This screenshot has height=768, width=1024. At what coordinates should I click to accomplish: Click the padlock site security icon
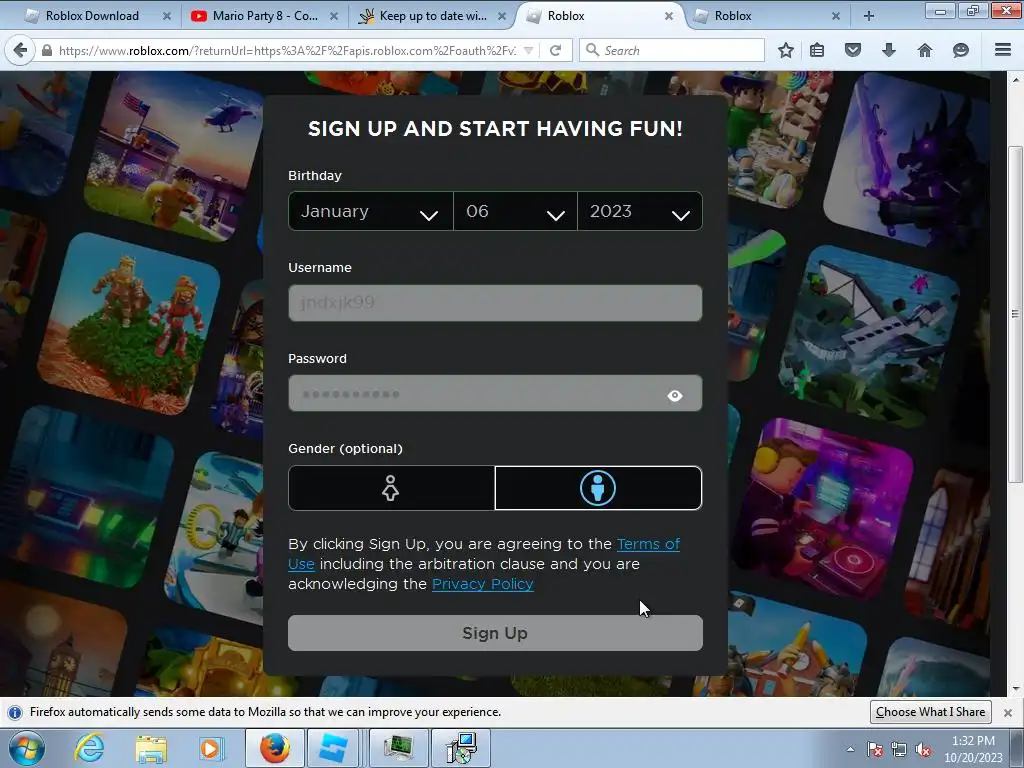pyautogui.click(x=47, y=50)
